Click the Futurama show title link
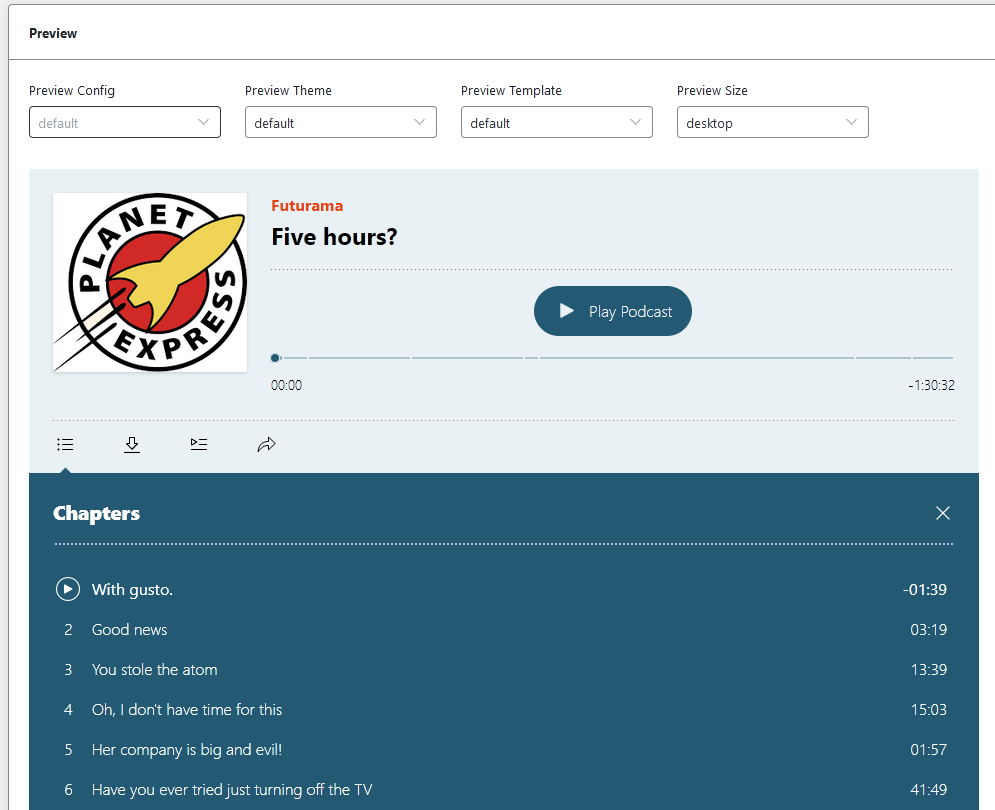Image resolution: width=995 pixels, height=810 pixels. click(x=307, y=206)
